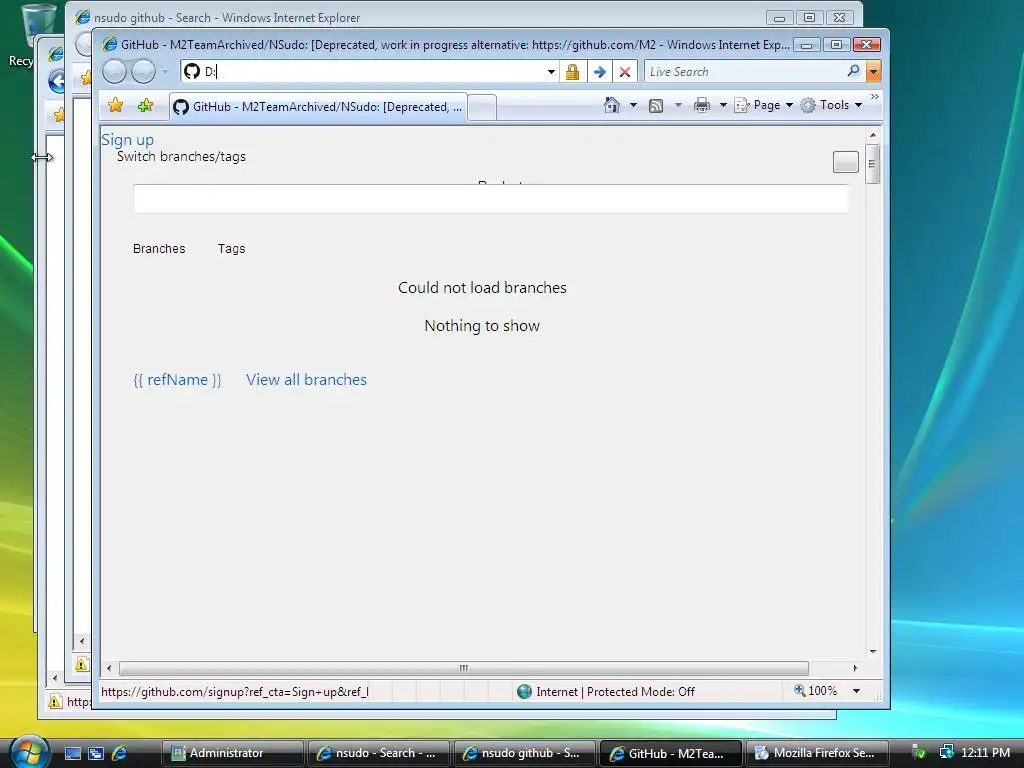Launch Internet Explorer from quick launch
This screenshot has height=768, width=1024.
pos(120,753)
